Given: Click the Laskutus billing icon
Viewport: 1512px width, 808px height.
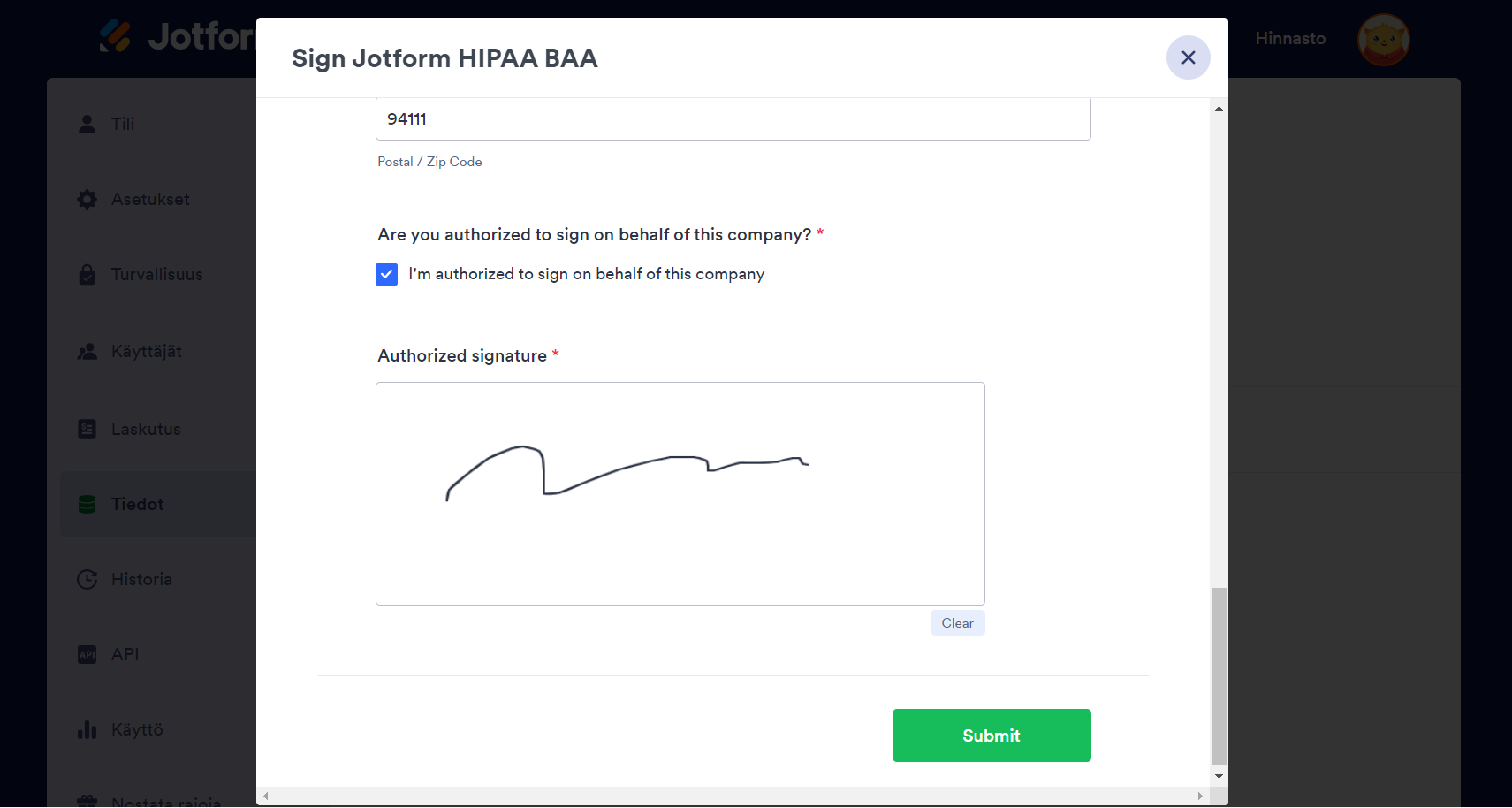Looking at the screenshot, I should pyautogui.click(x=87, y=429).
